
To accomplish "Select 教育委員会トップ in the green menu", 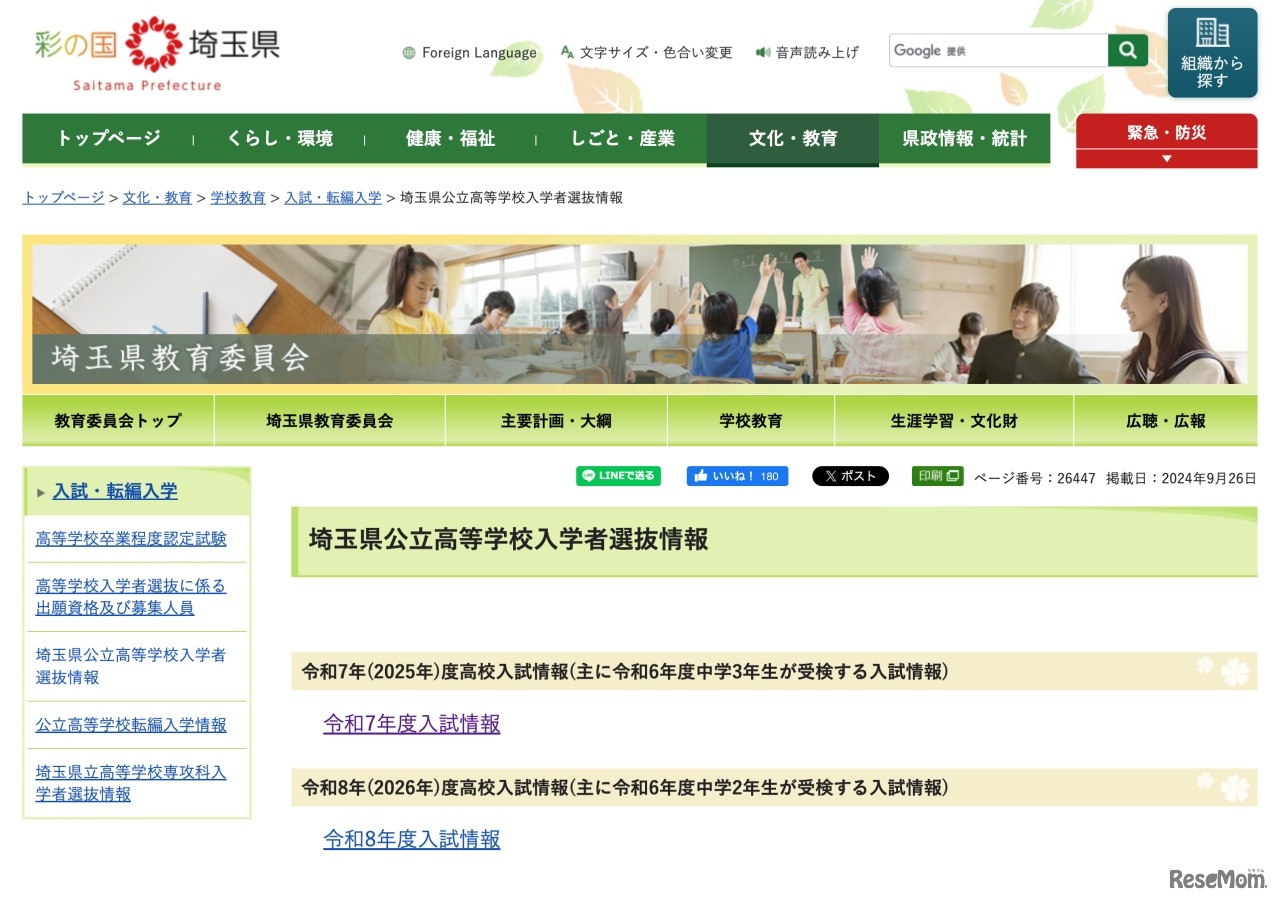I will click(x=117, y=421).
